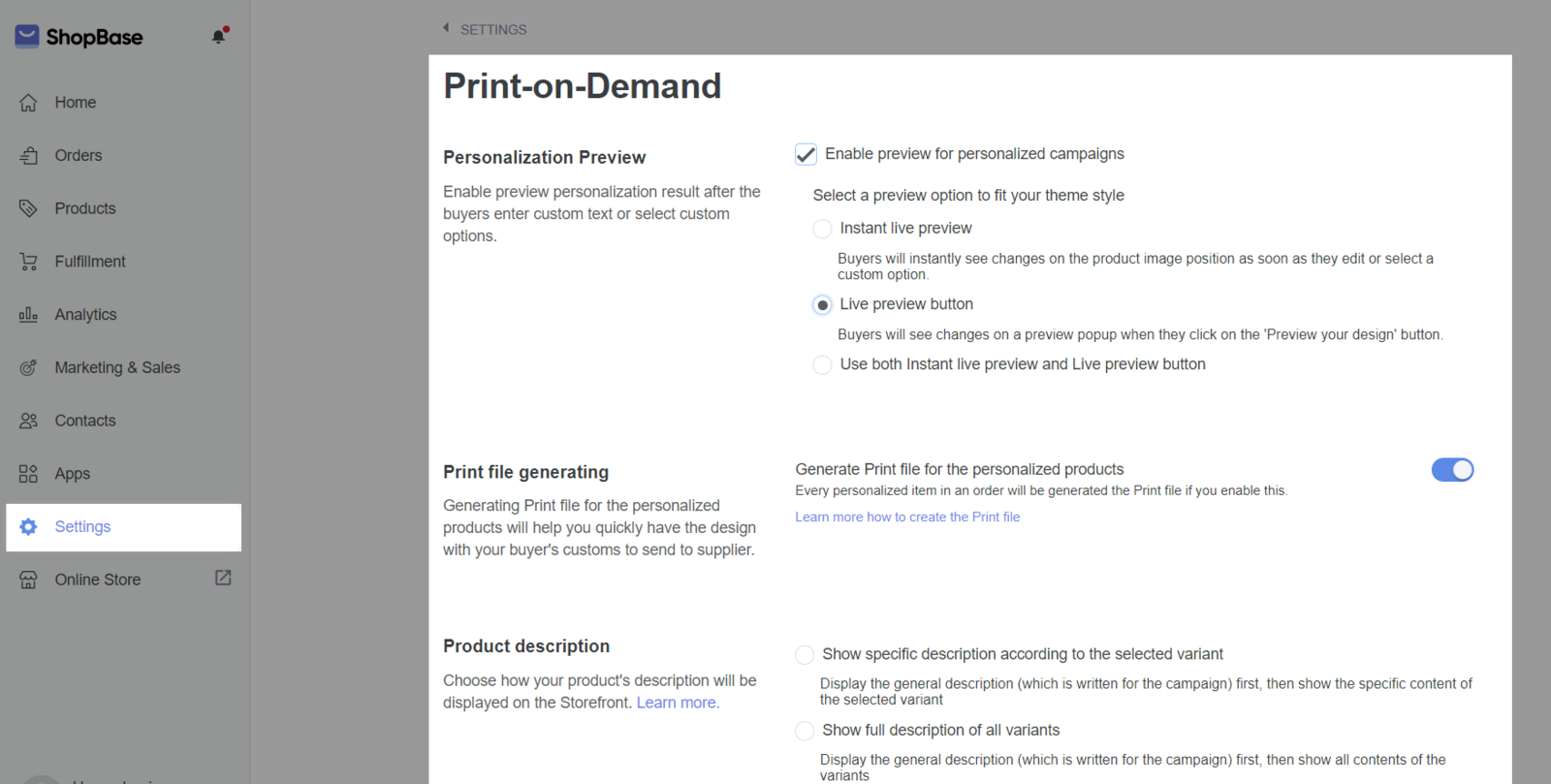Image resolution: width=1551 pixels, height=784 pixels.
Task: Open Online Store in new tab icon
Action: (223, 578)
